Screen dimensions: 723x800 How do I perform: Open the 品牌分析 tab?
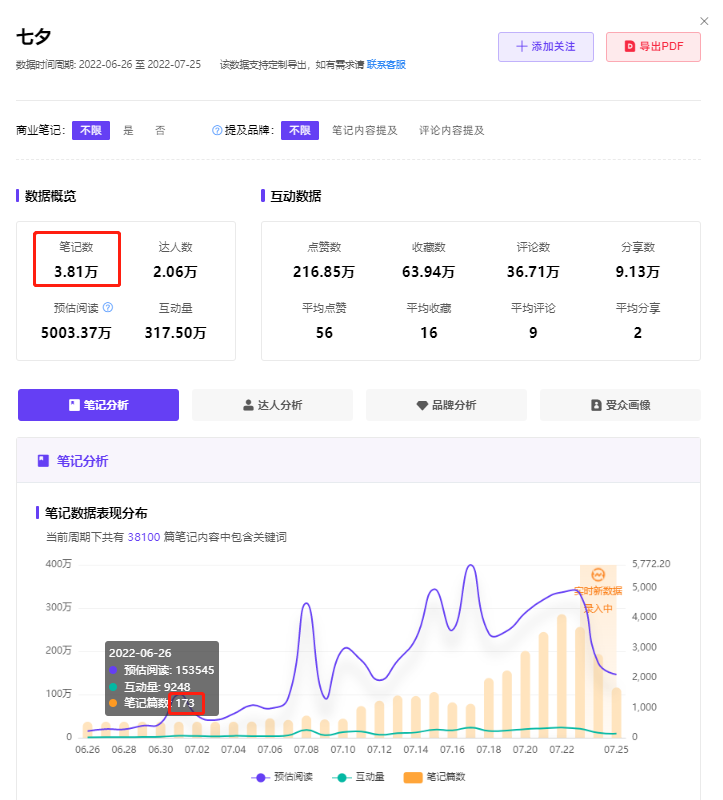(x=446, y=405)
